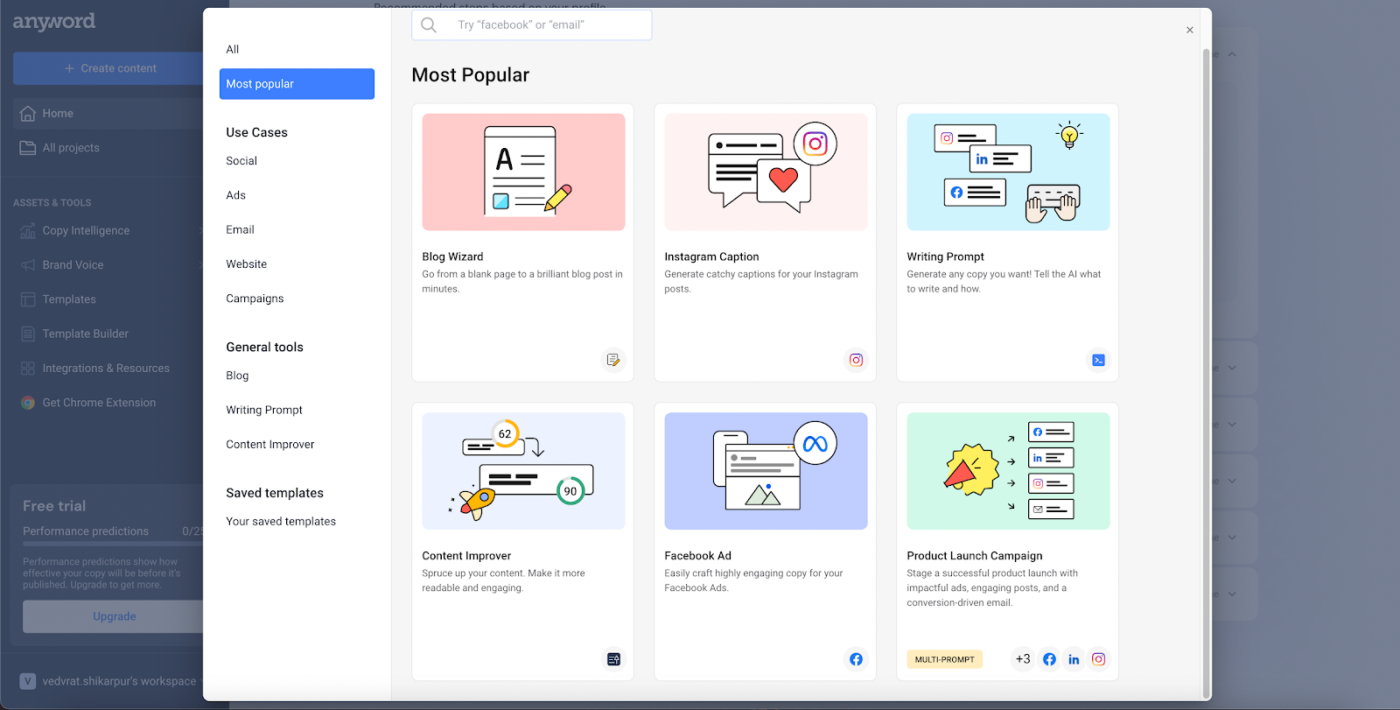Open the Product Launch Campaign card thumbnail
The image size is (1400, 710).
(1008, 471)
